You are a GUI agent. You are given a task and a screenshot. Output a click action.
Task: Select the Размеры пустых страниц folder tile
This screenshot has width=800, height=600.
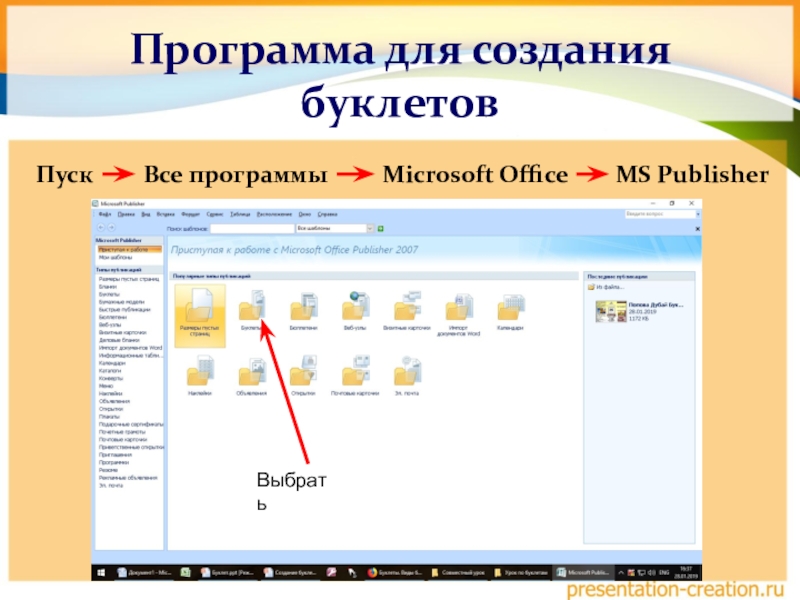coord(200,316)
